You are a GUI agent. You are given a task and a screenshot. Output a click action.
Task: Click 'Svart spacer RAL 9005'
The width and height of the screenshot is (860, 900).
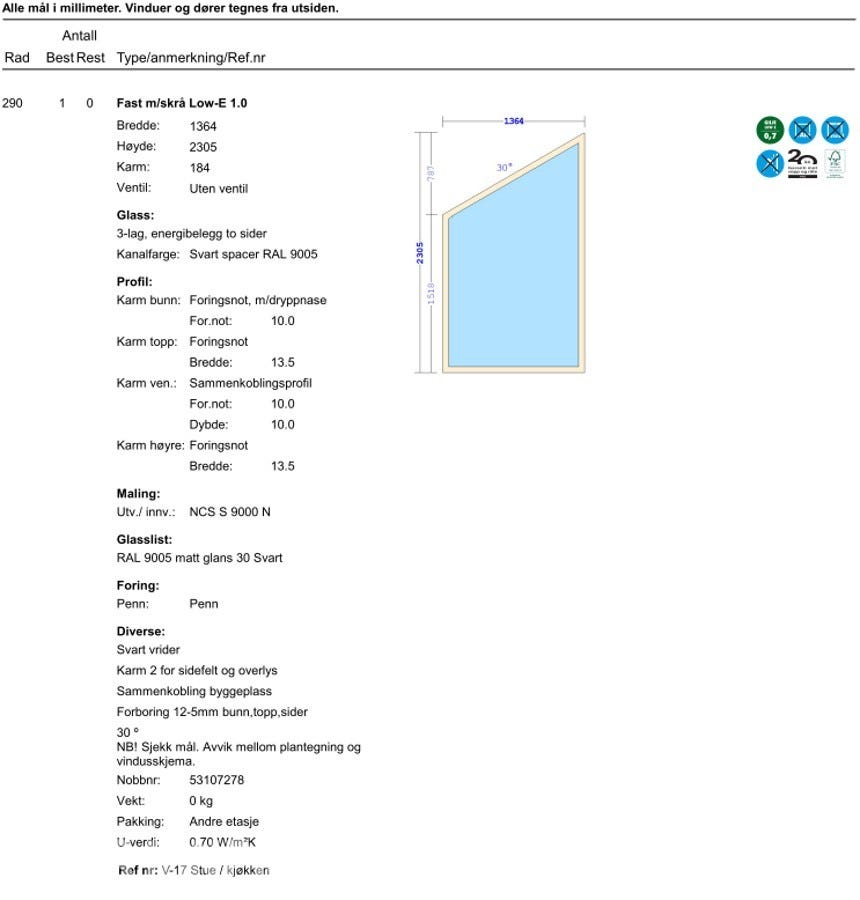click(x=253, y=254)
